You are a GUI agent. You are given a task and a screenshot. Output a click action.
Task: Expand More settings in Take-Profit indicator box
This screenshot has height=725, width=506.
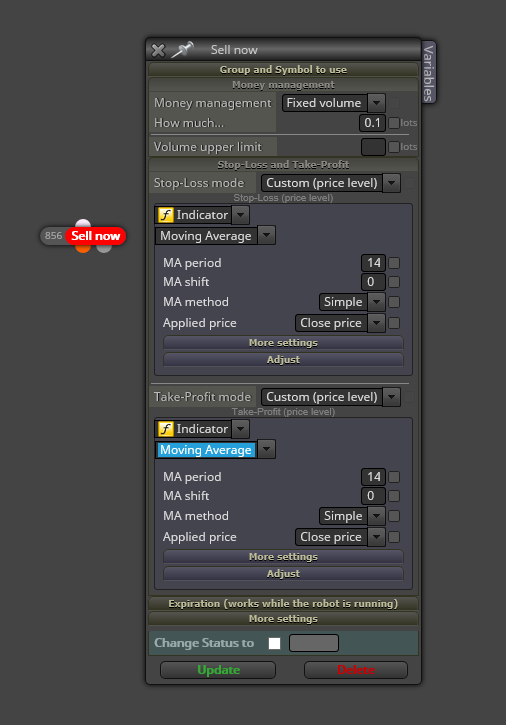click(x=283, y=557)
